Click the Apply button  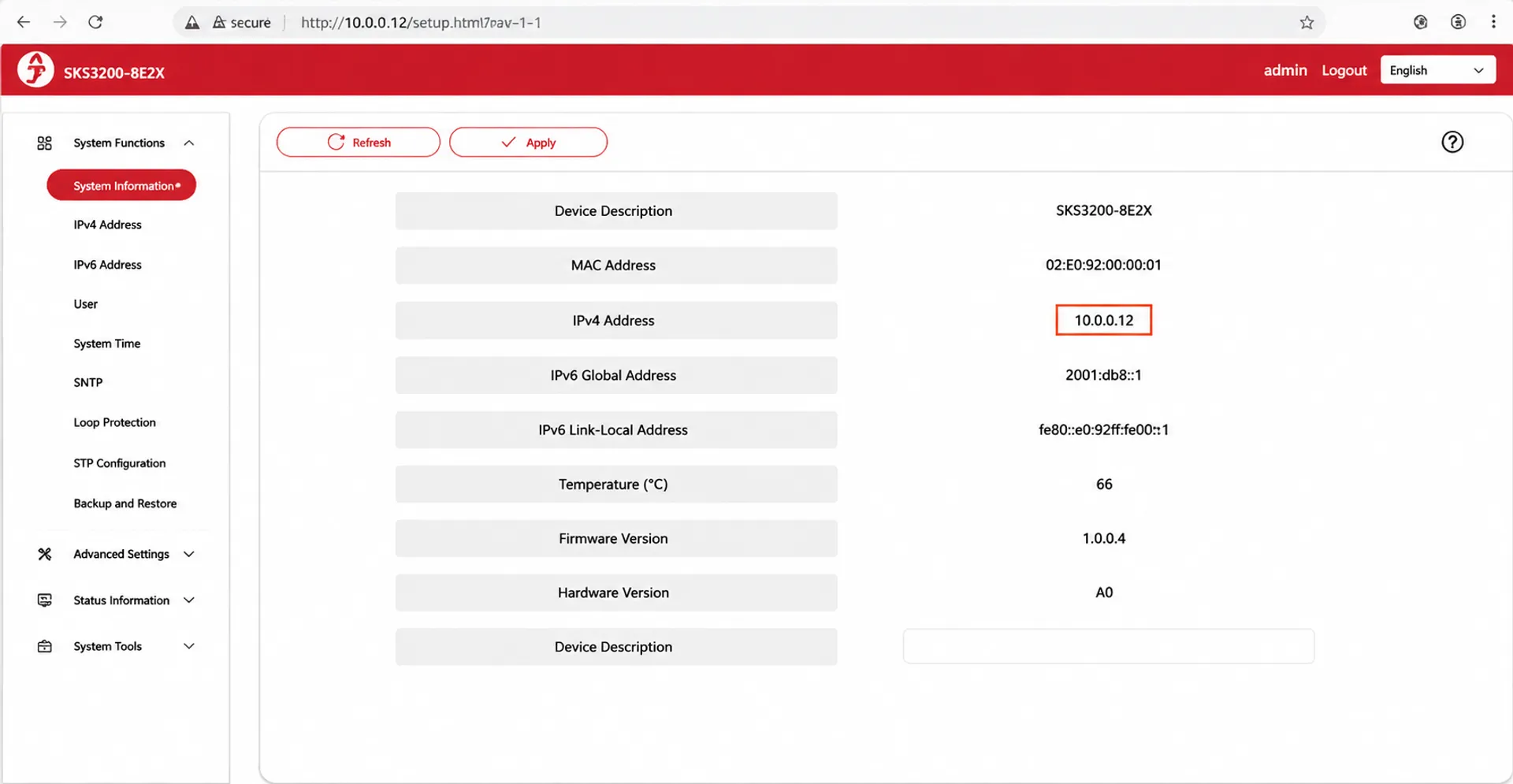(528, 142)
